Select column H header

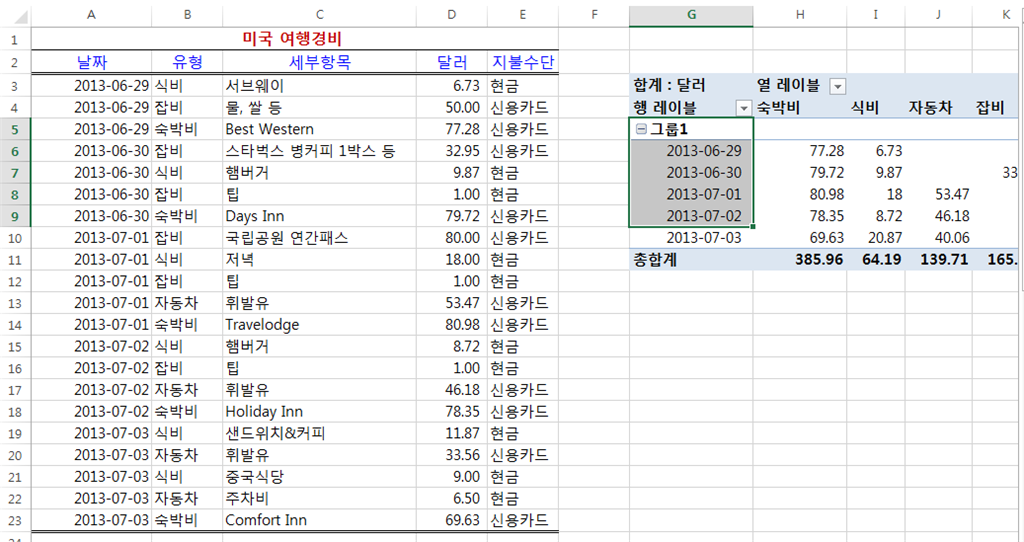tap(799, 14)
